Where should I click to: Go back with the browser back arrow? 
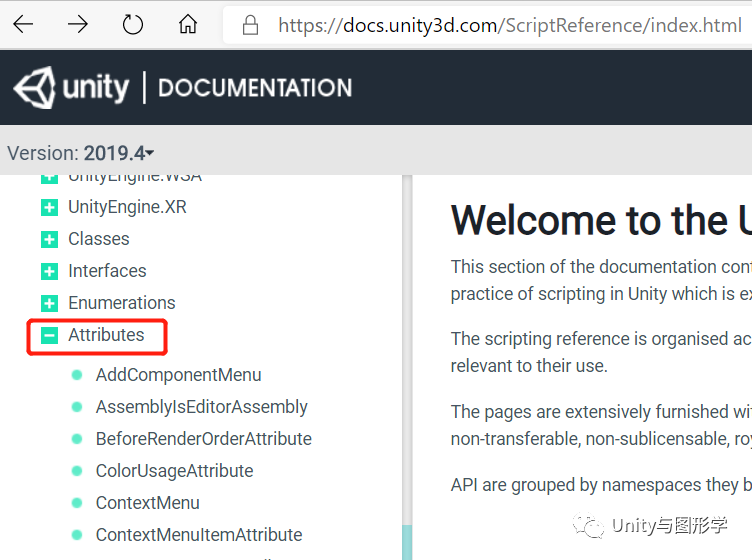(x=23, y=24)
